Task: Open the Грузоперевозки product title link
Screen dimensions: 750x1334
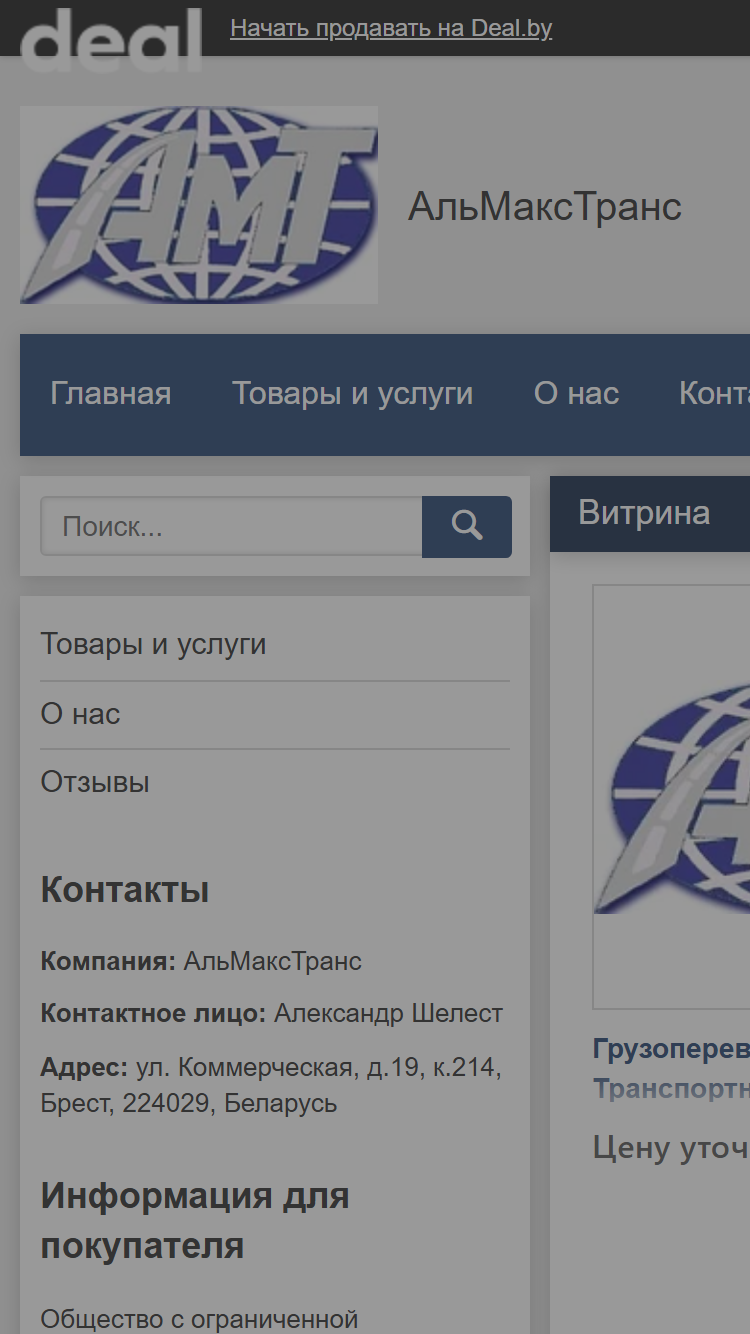Action: pyautogui.click(x=672, y=1068)
